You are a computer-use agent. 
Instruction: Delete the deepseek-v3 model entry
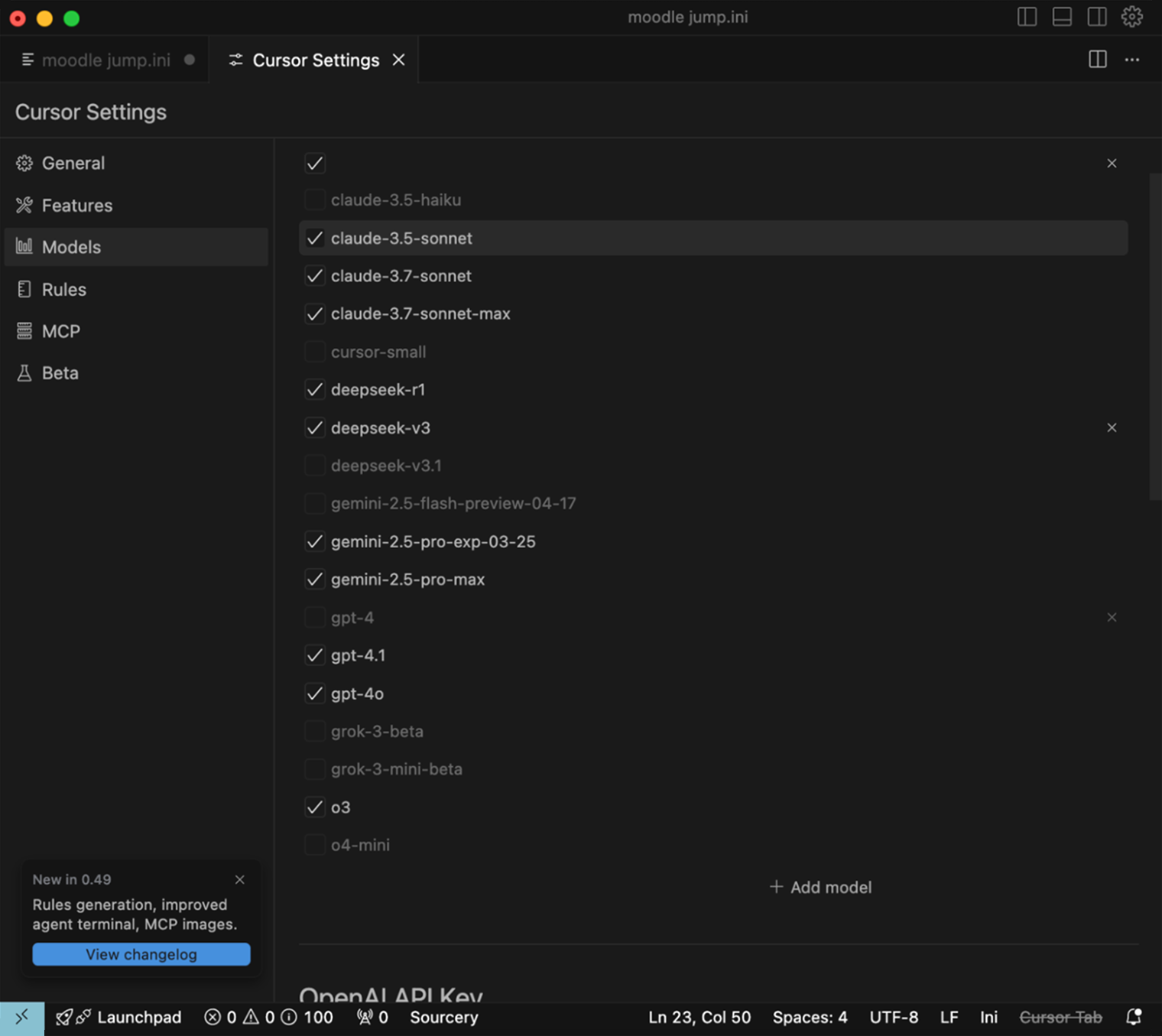click(1112, 427)
